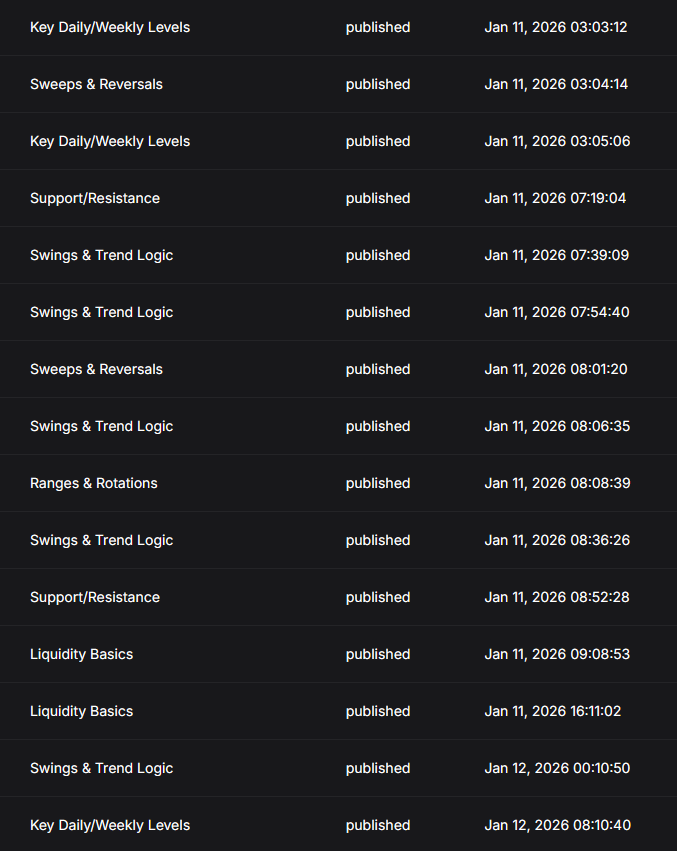
Task: Click timestamp Jan 11, 2026 03:05:06
Action: pos(557,141)
